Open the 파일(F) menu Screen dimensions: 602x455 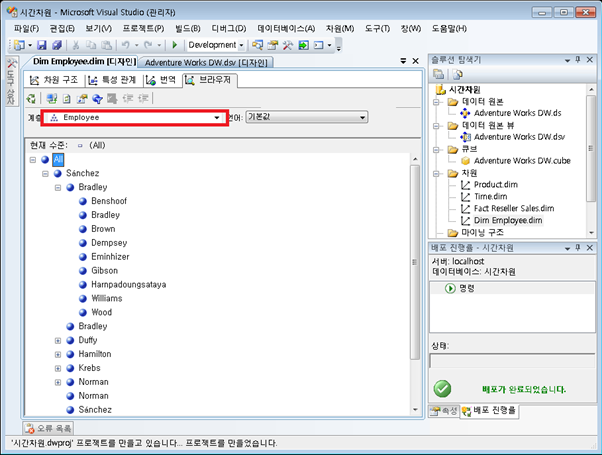point(26,29)
